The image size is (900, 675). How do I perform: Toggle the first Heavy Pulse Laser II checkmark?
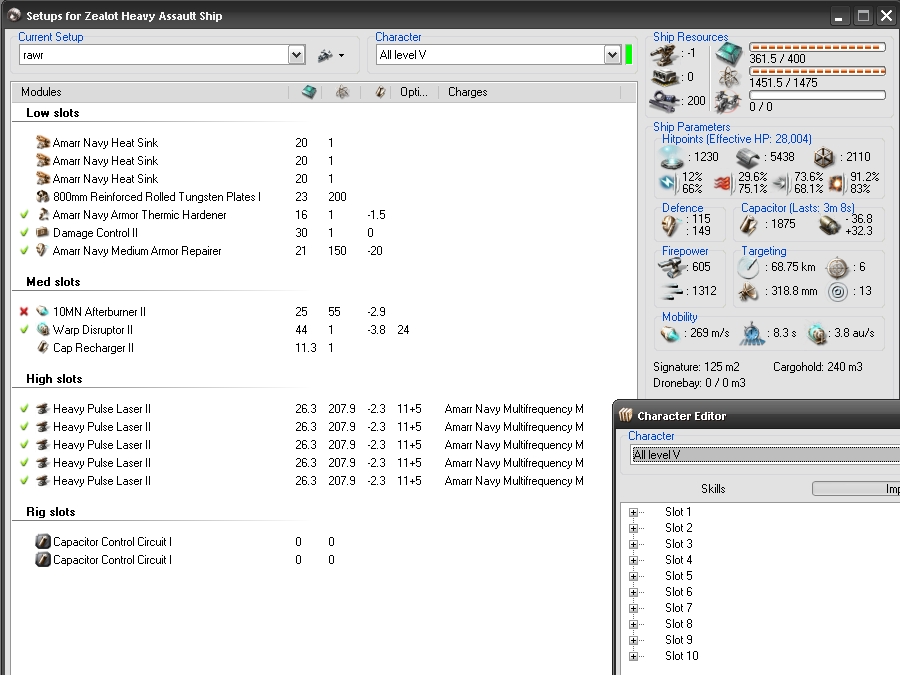24,409
